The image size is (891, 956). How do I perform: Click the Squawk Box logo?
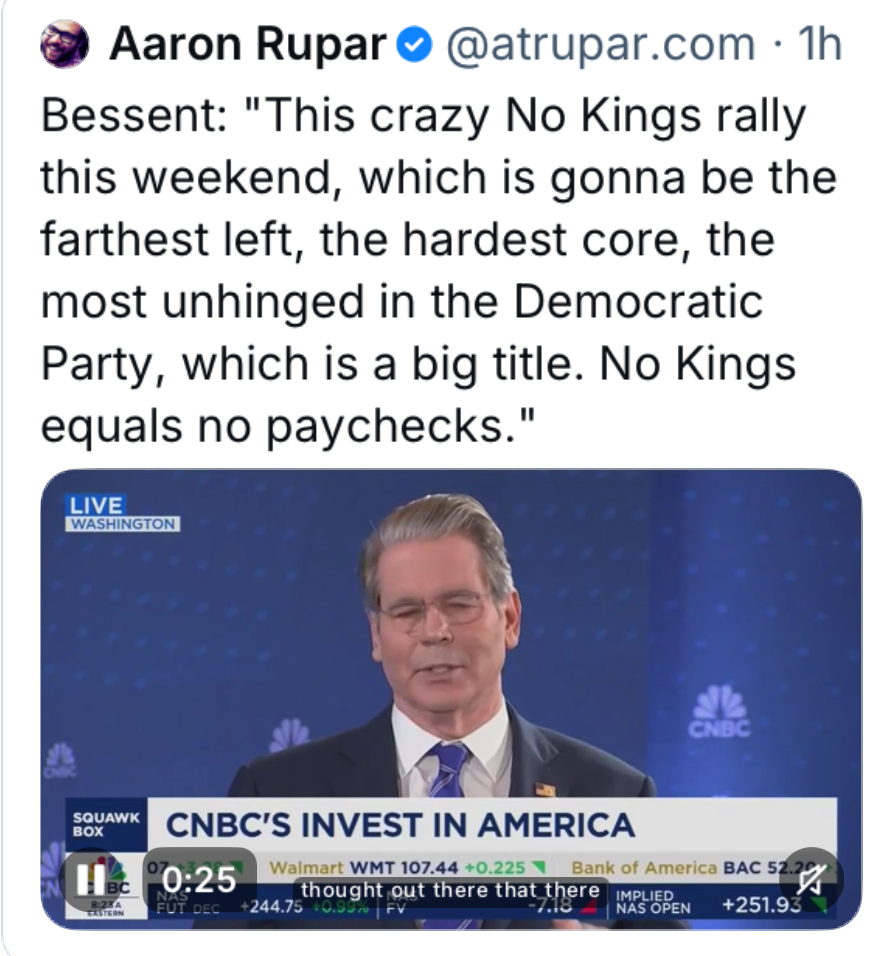[x=92, y=823]
